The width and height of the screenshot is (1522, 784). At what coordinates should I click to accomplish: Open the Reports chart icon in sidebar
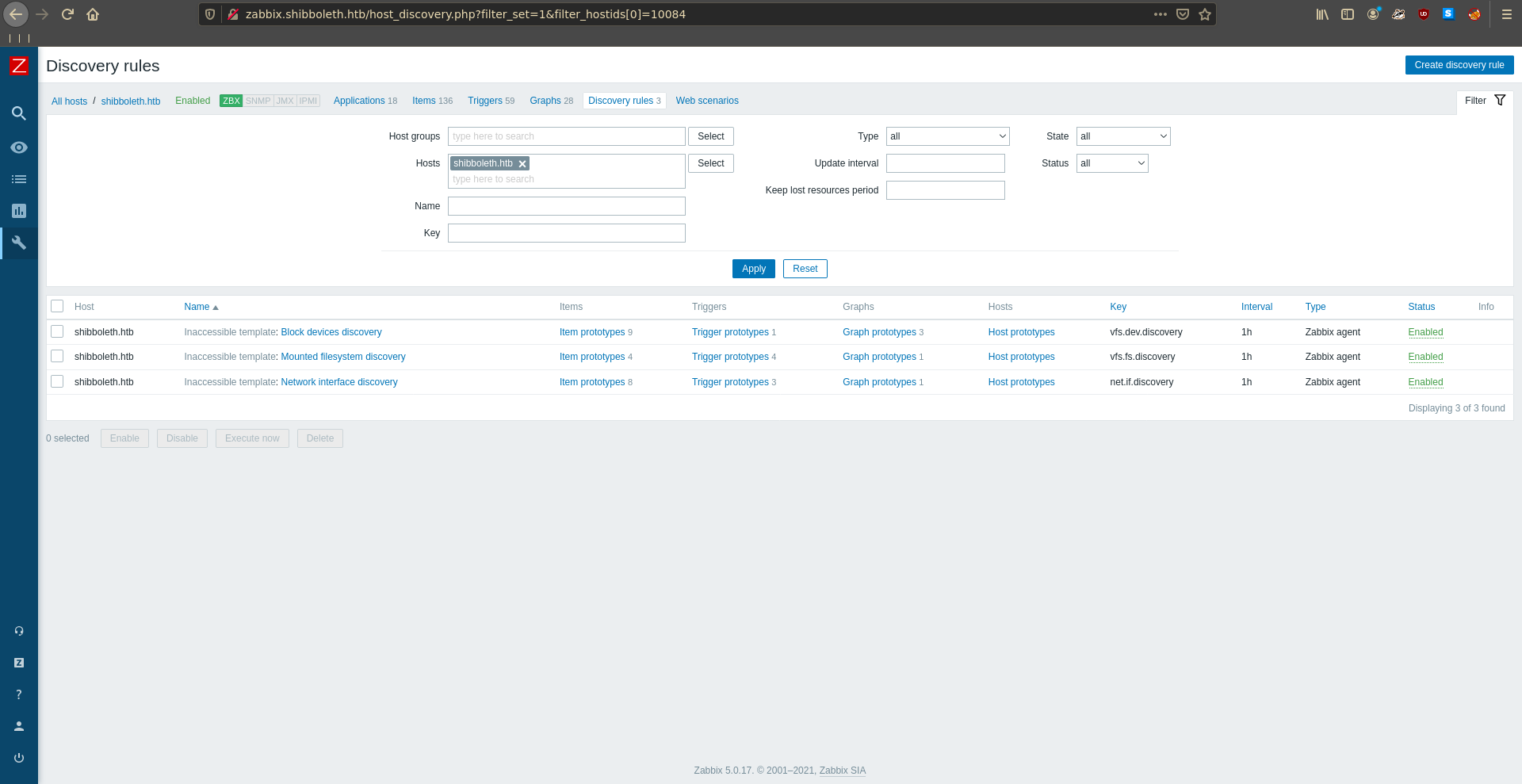pos(19,211)
